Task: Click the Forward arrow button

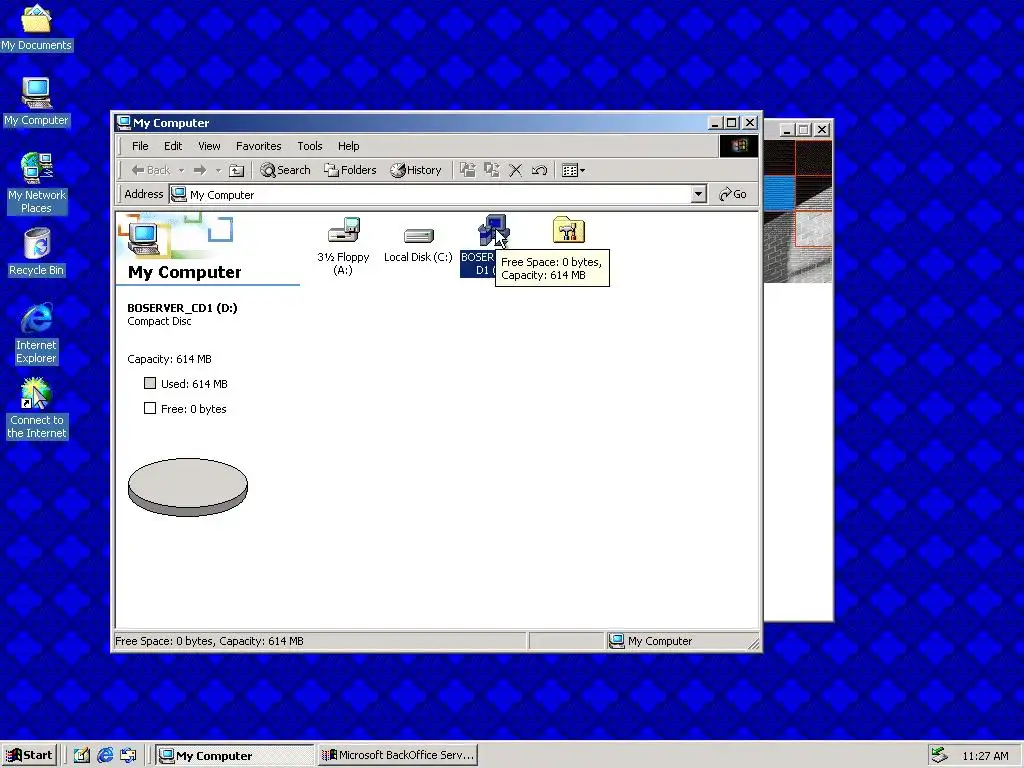Action: coord(200,170)
